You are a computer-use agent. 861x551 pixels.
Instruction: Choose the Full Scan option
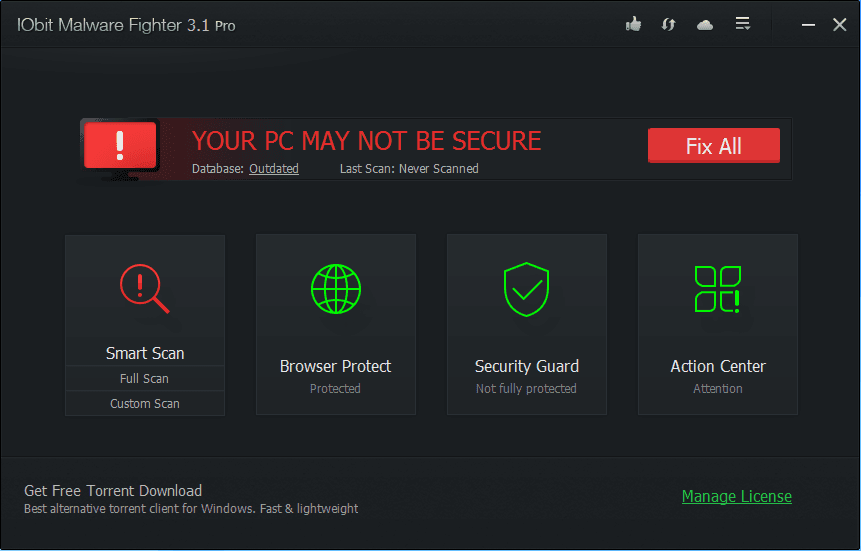tap(144, 379)
